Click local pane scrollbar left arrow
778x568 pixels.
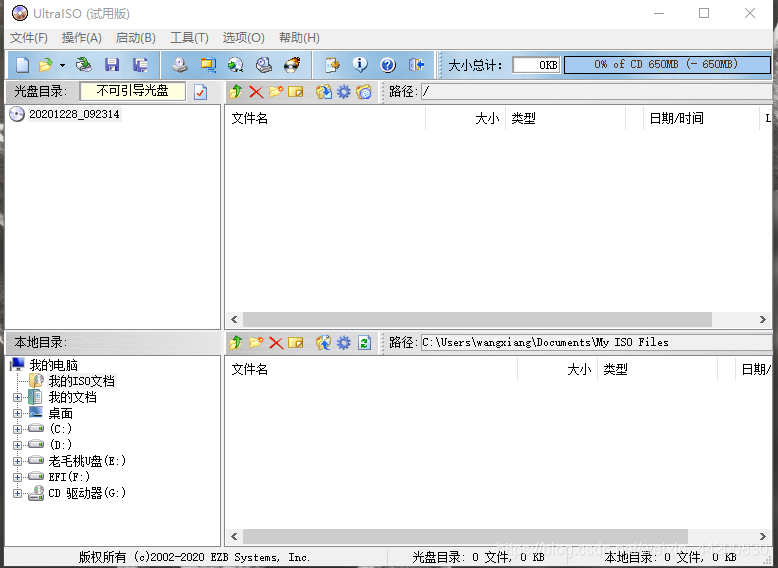[x=234, y=536]
